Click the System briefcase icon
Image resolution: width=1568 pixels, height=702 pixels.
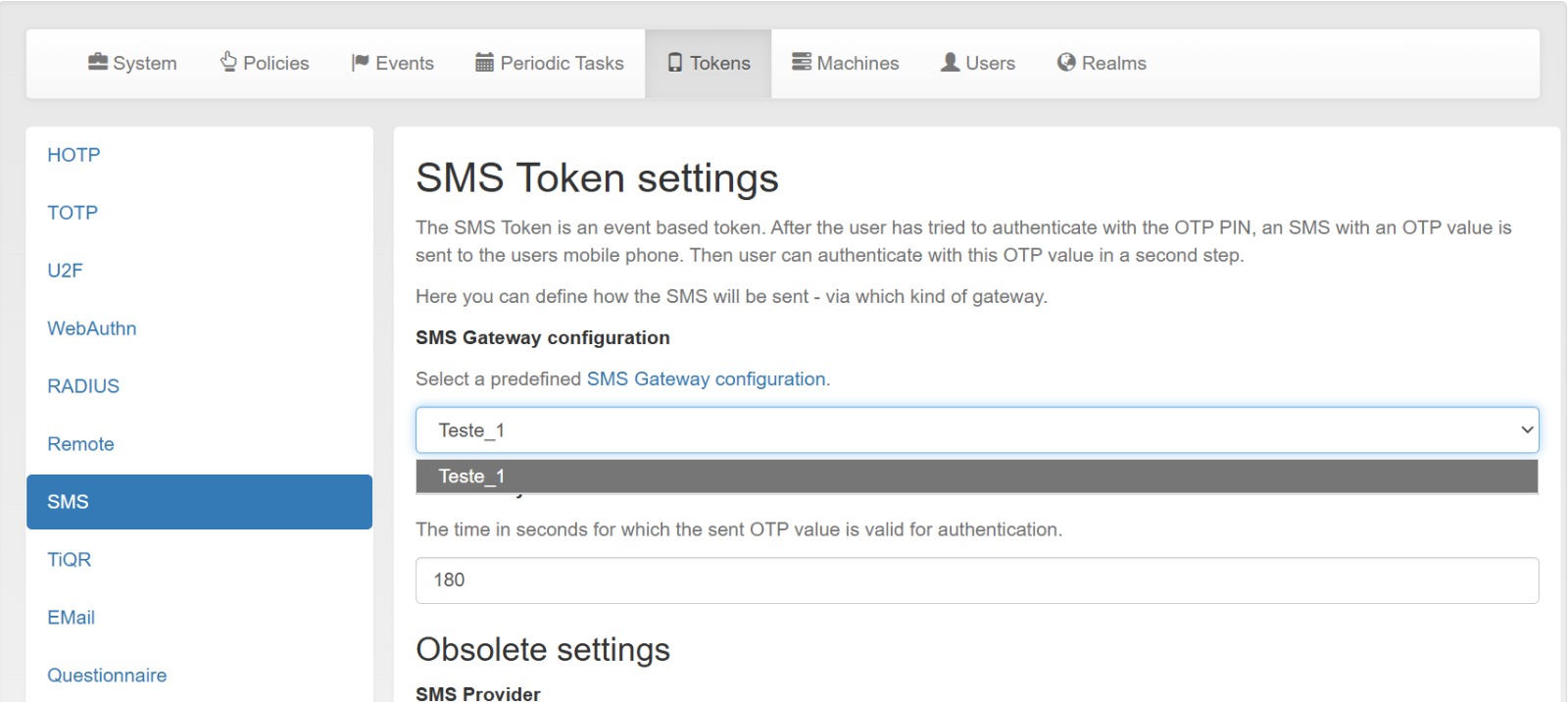pos(98,62)
